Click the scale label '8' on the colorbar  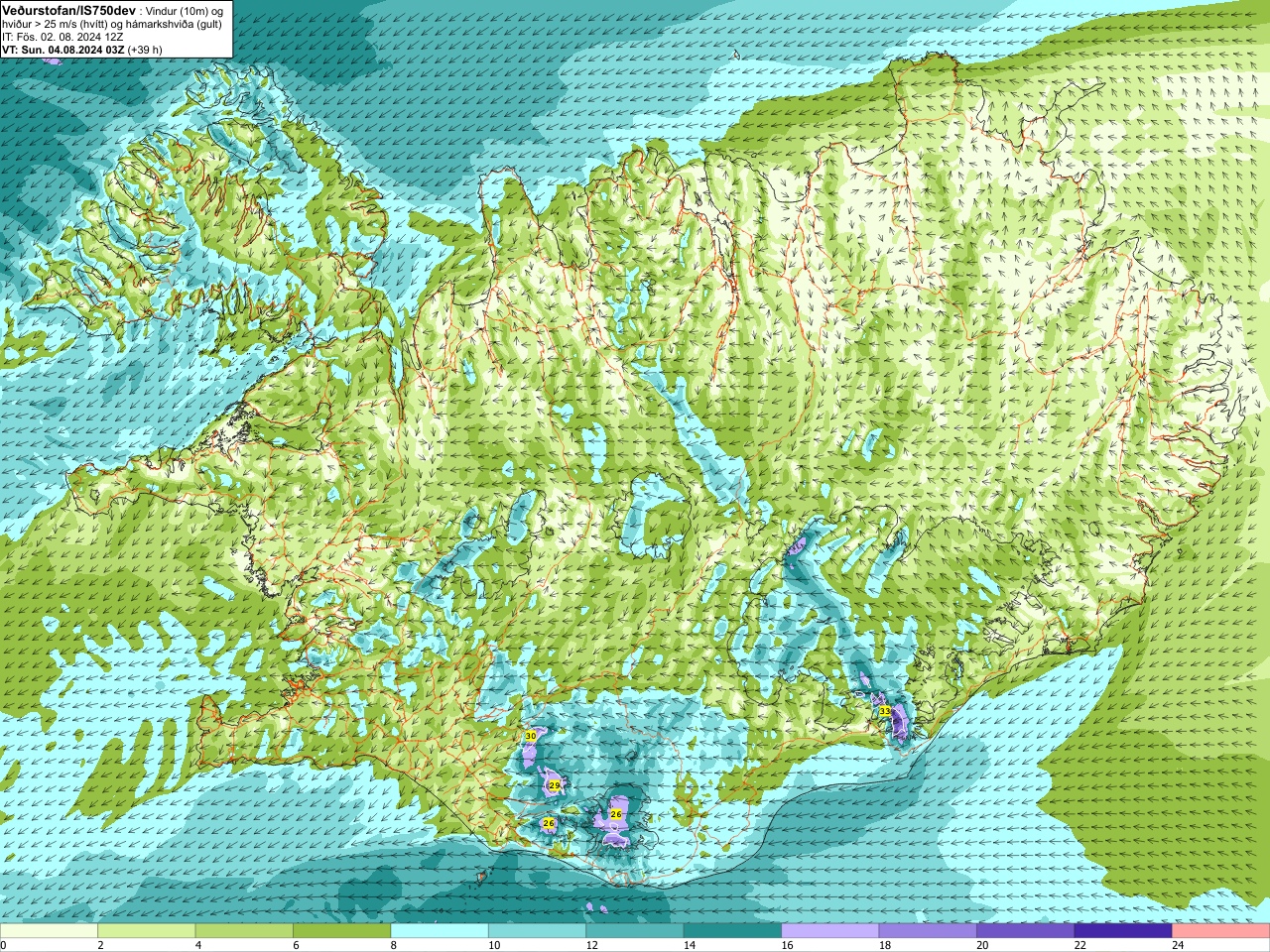pos(393,946)
